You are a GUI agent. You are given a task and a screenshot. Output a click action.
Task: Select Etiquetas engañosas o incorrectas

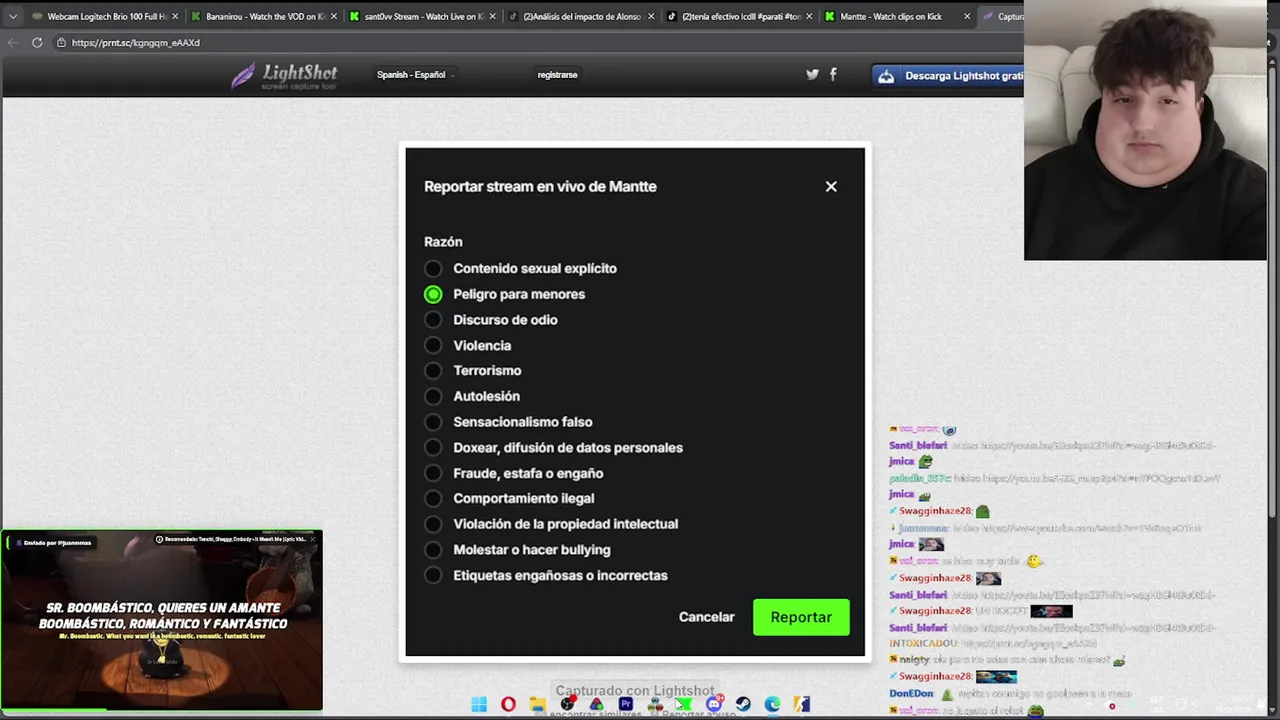point(433,575)
